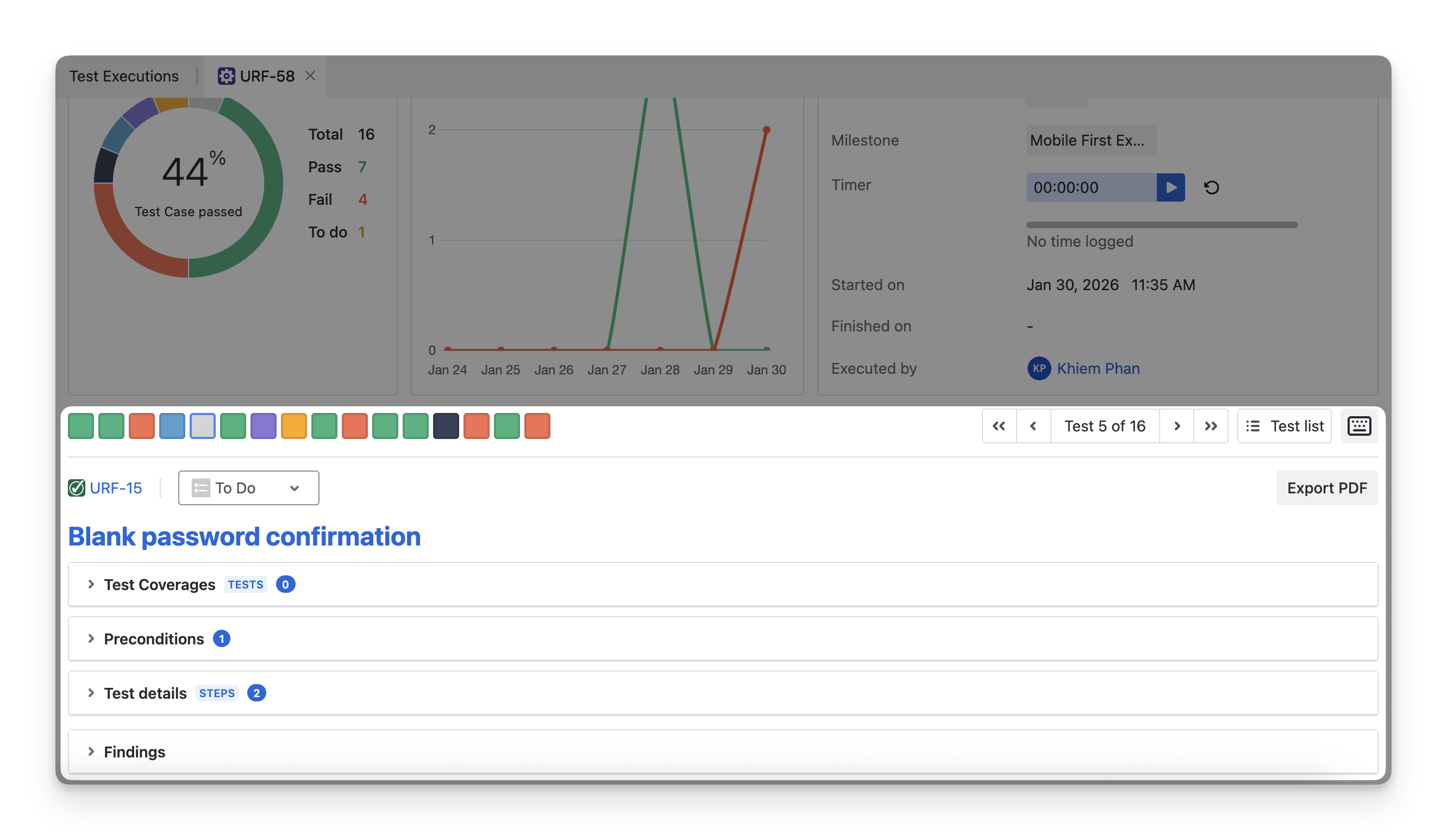
Task: Reset the timer with the circular arrow icon
Action: 1211,187
